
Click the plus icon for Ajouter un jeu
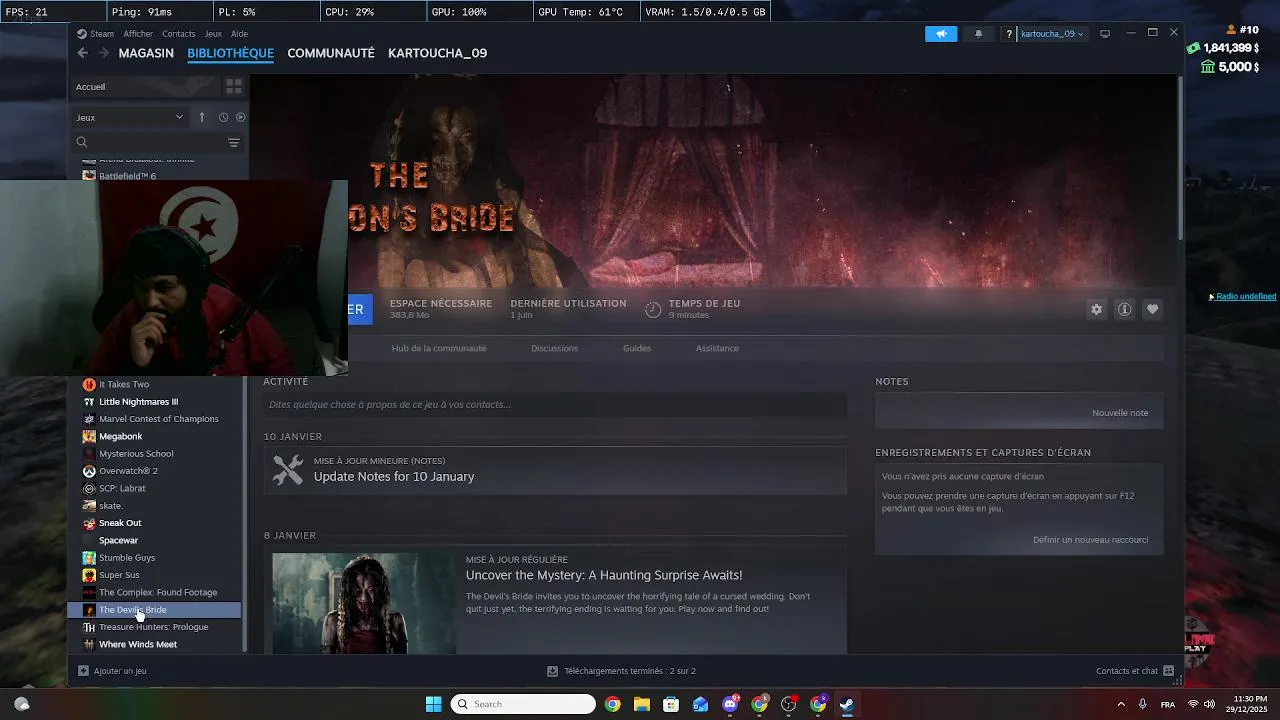point(83,671)
